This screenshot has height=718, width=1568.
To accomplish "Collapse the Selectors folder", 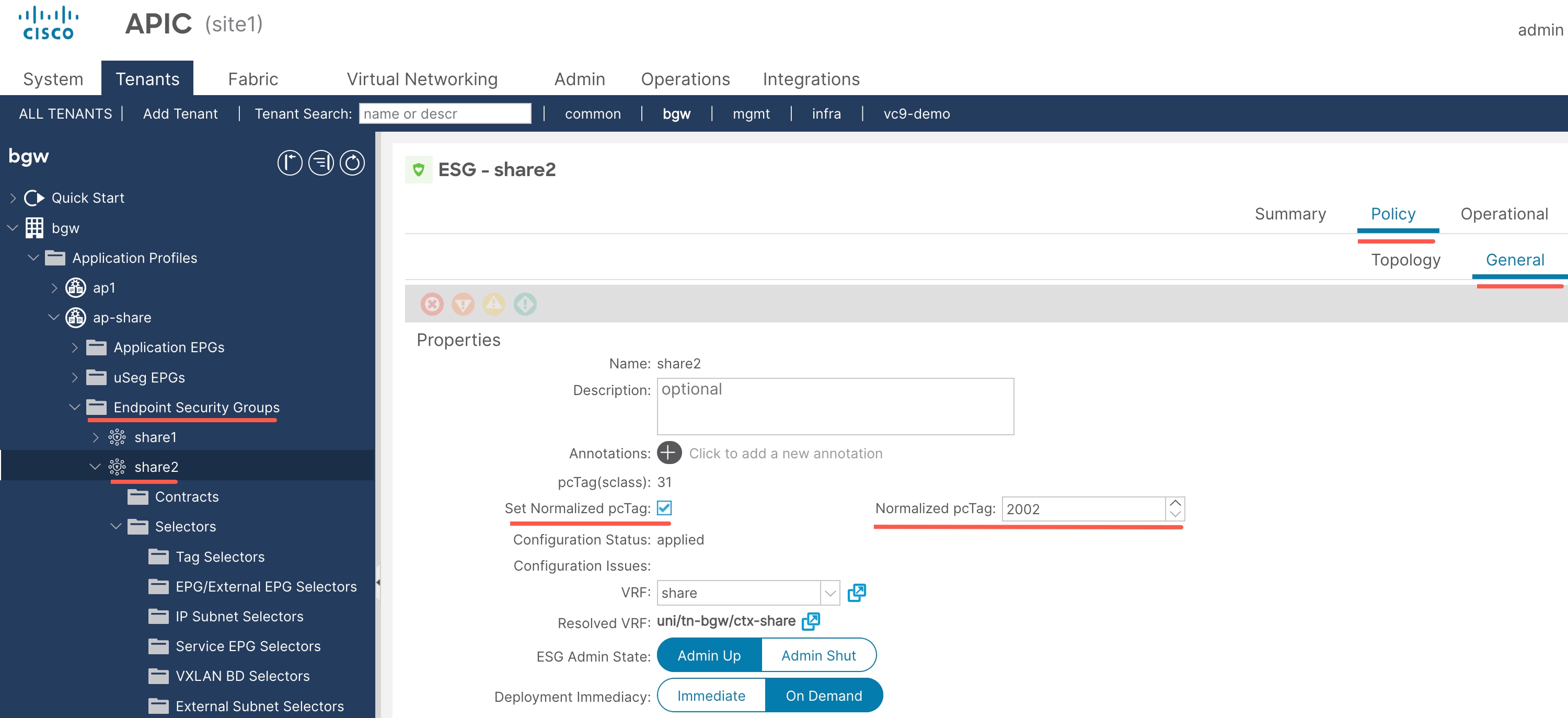I will (116, 526).
